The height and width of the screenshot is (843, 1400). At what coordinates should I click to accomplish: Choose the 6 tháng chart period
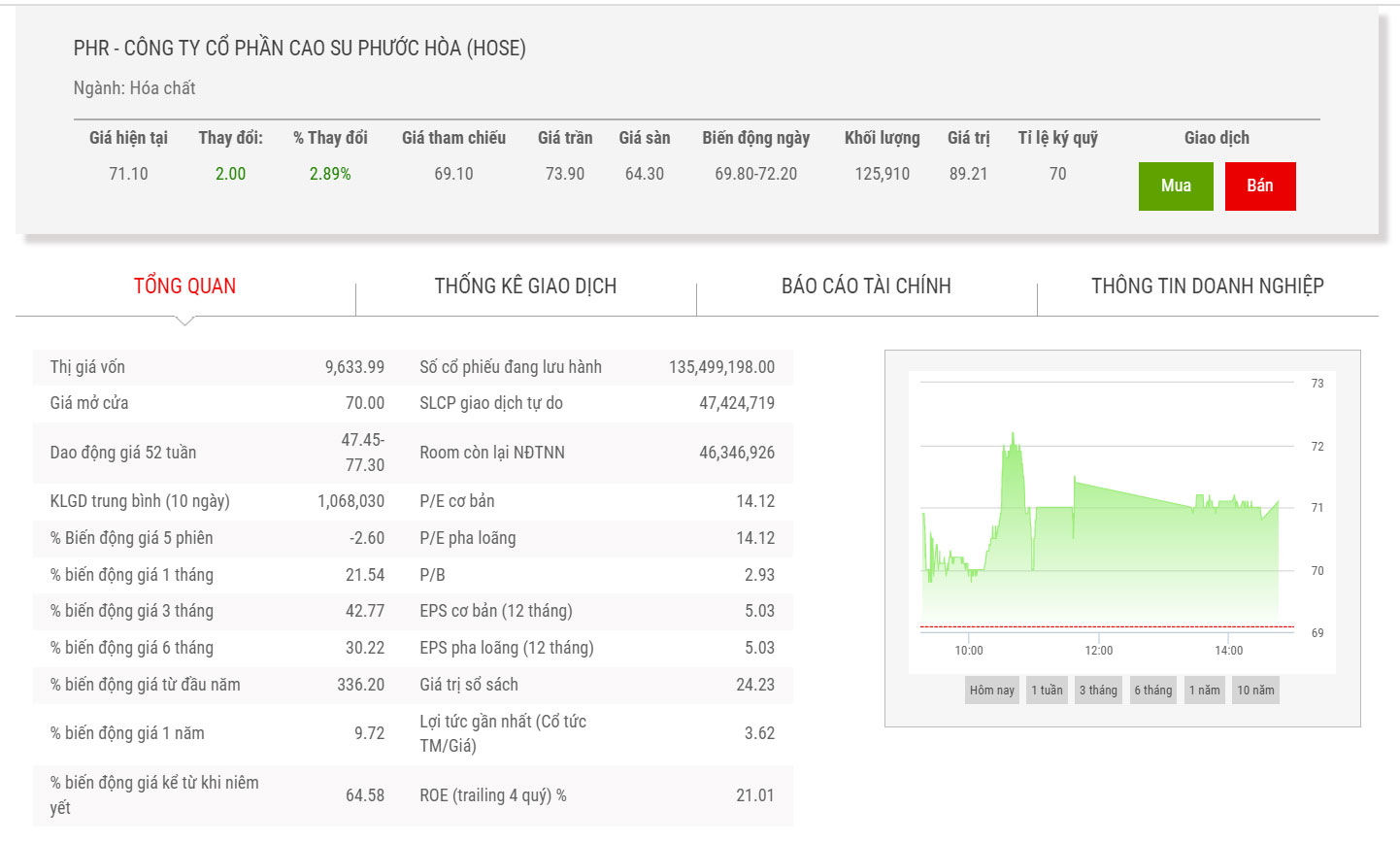[1152, 691]
